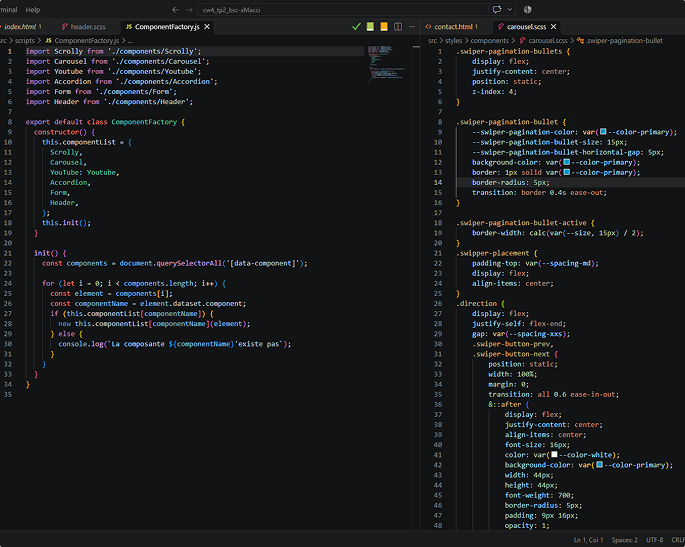Click line number 8 in ComponentFactory.js gutter

coord(10,122)
